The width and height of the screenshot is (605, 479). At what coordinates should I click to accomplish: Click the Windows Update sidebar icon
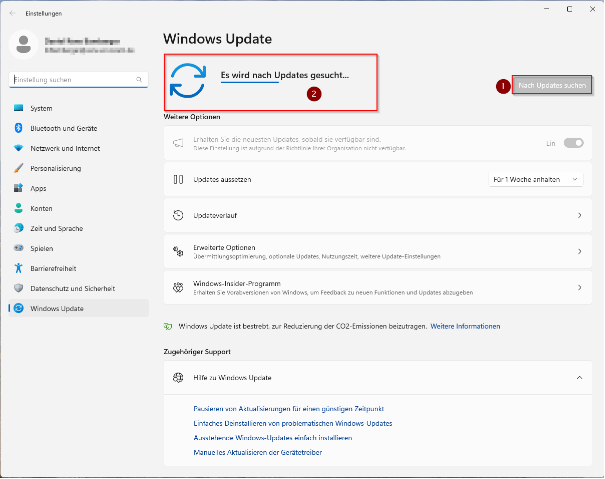click(x=19, y=308)
